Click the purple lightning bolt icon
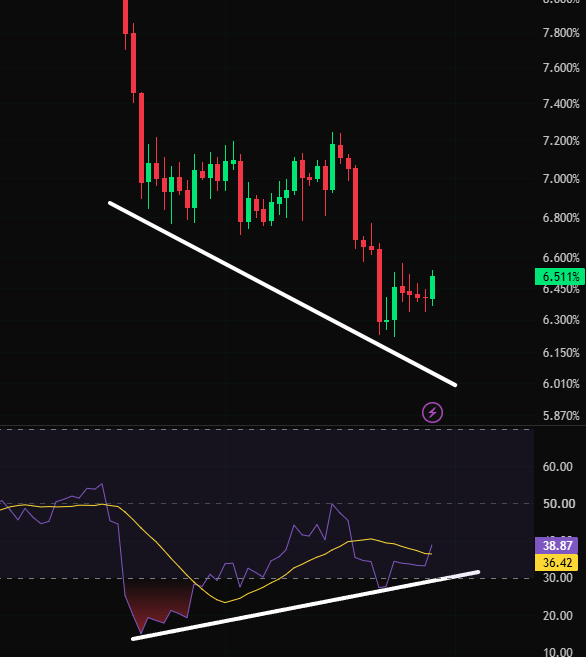This screenshot has height=657, width=586. [x=432, y=413]
